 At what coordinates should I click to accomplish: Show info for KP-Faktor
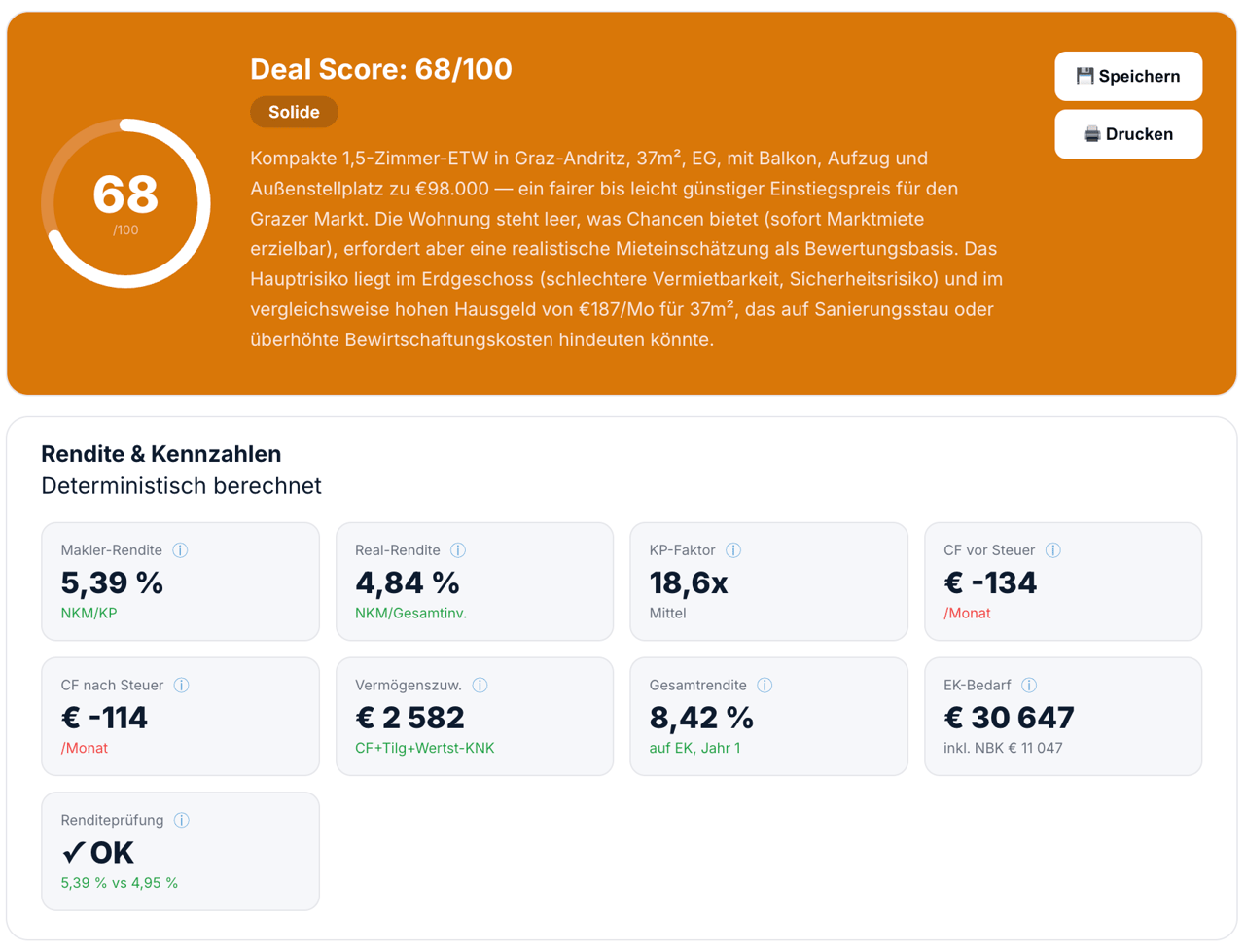(x=733, y=550)
